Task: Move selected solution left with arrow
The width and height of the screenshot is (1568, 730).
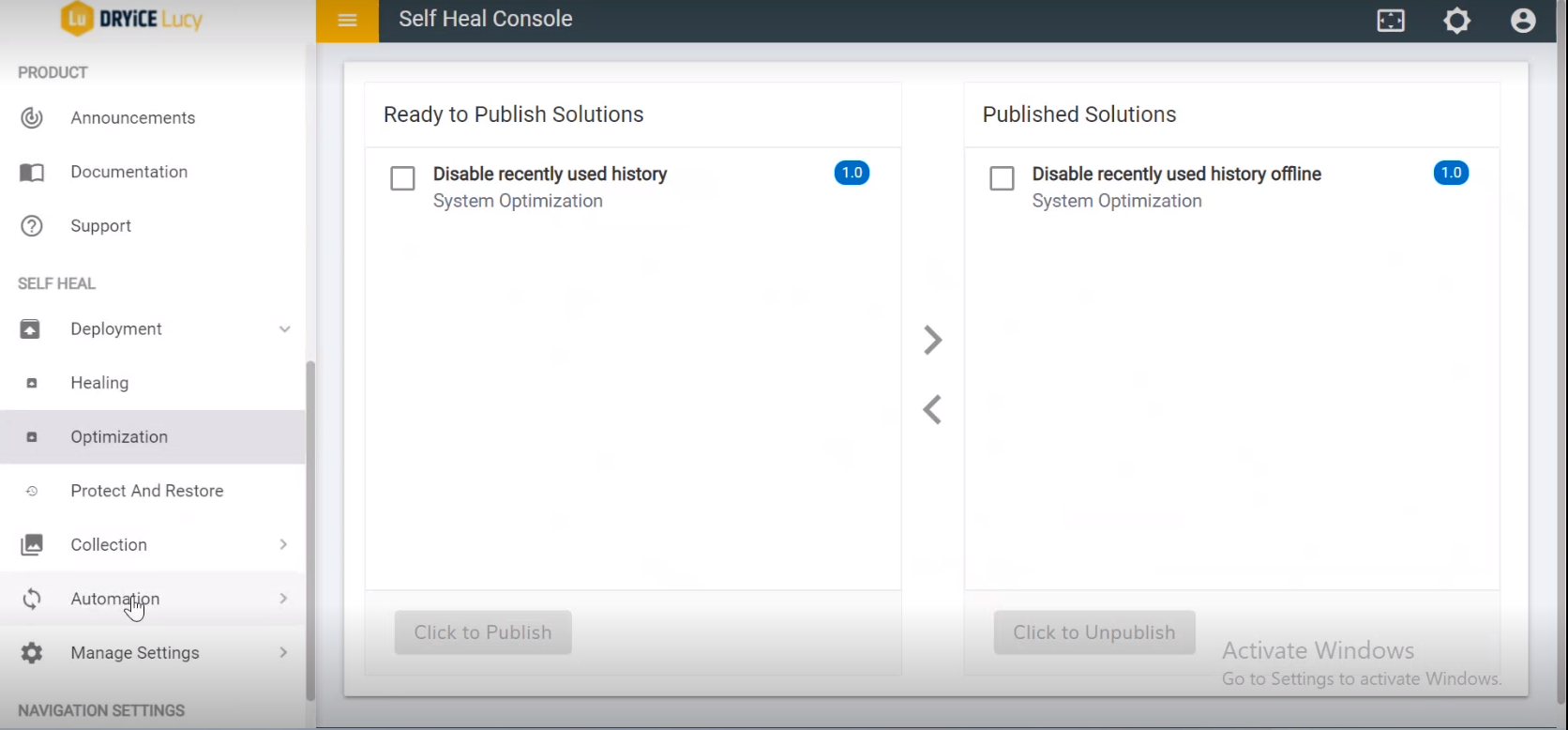Action: [932, 410]
